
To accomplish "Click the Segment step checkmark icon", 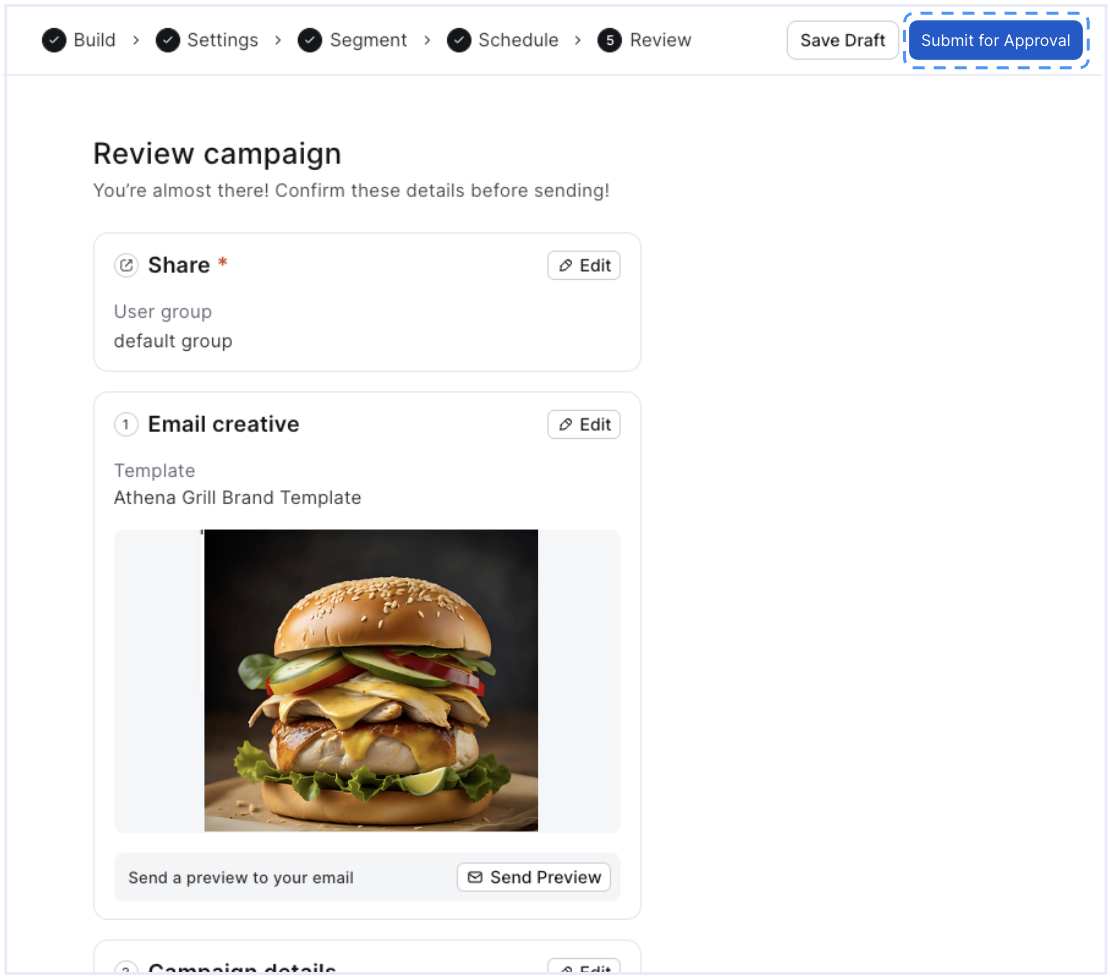I will [x=310, y=40].
